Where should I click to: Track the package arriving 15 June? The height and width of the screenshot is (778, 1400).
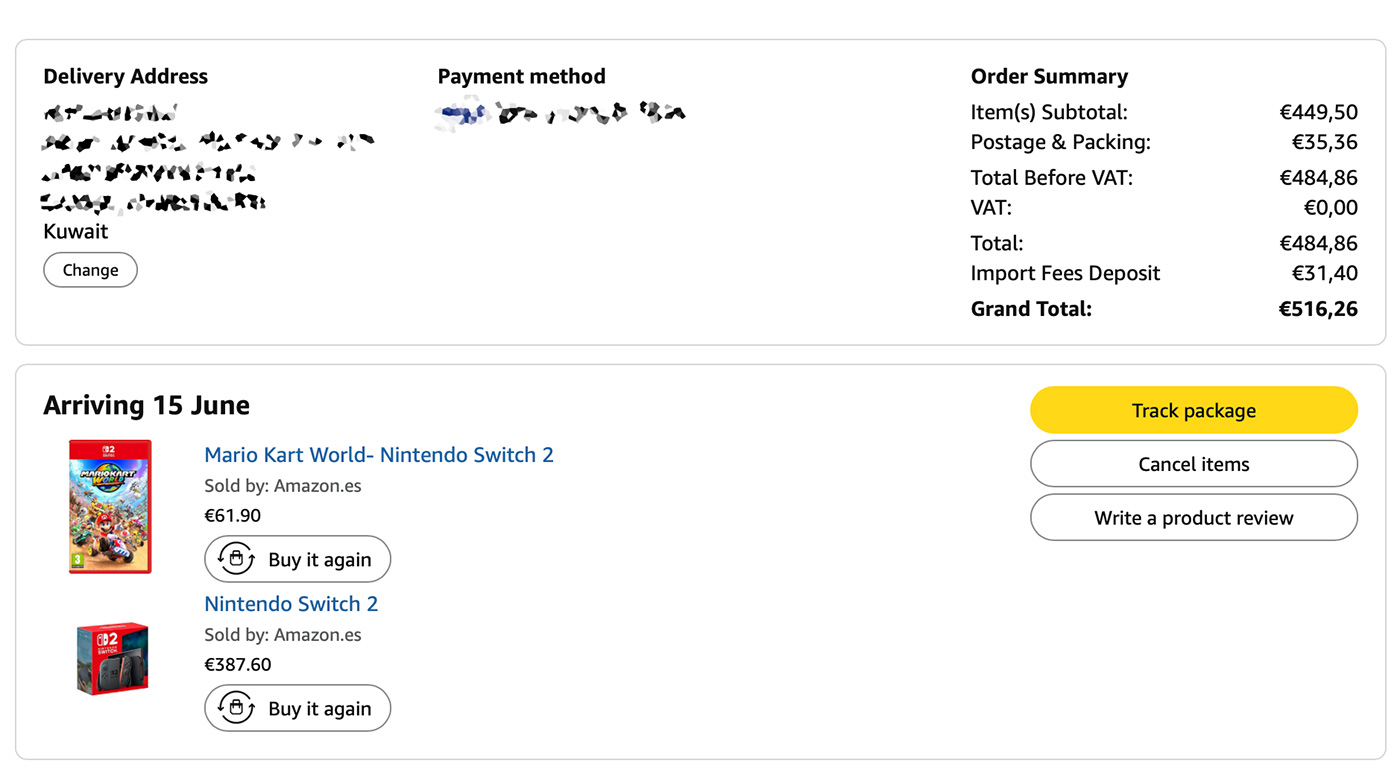point(1194,410)
